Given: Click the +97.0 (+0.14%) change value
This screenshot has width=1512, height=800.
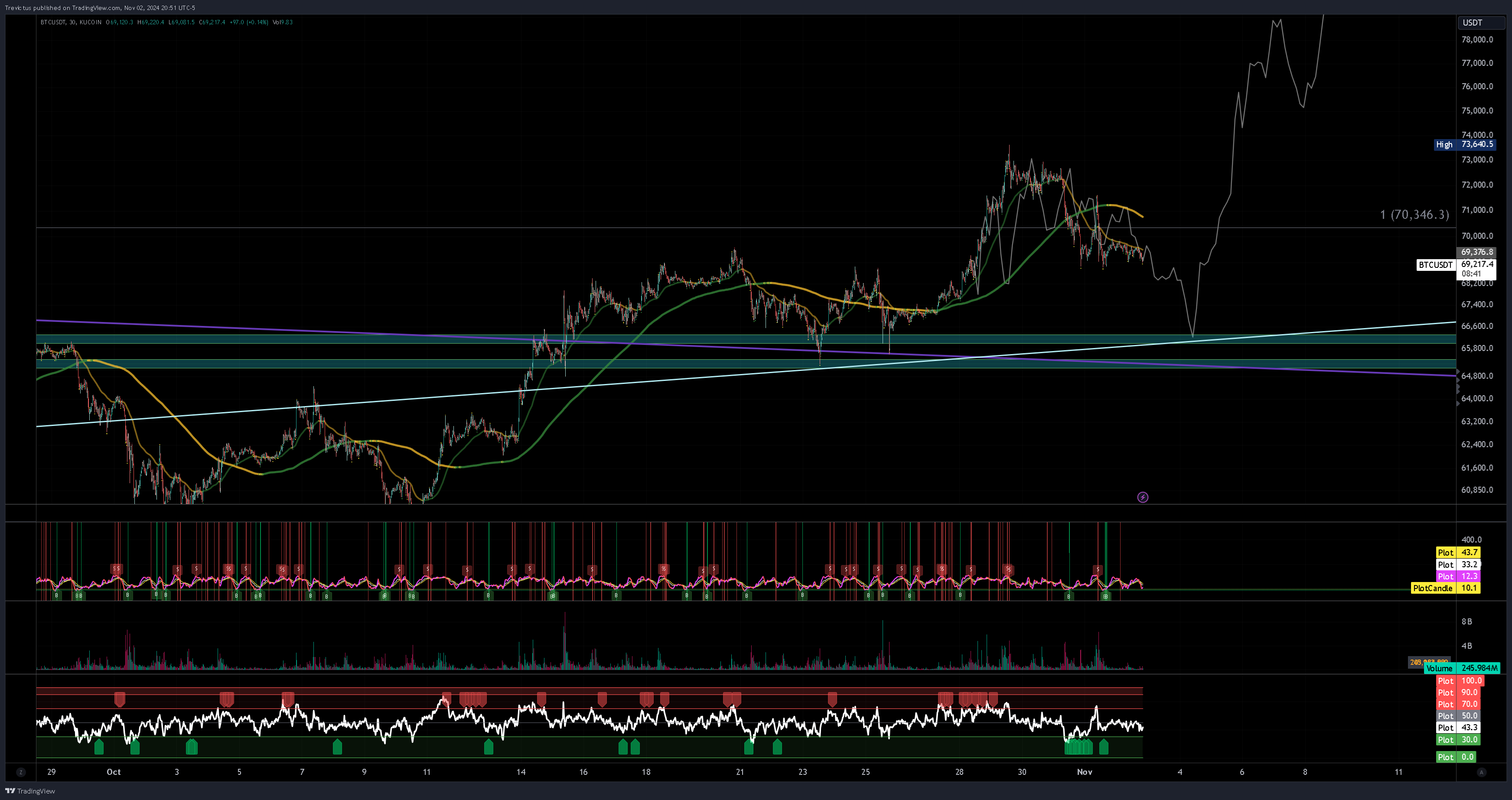Looking at the screenshot, I should tap(249, 22).
